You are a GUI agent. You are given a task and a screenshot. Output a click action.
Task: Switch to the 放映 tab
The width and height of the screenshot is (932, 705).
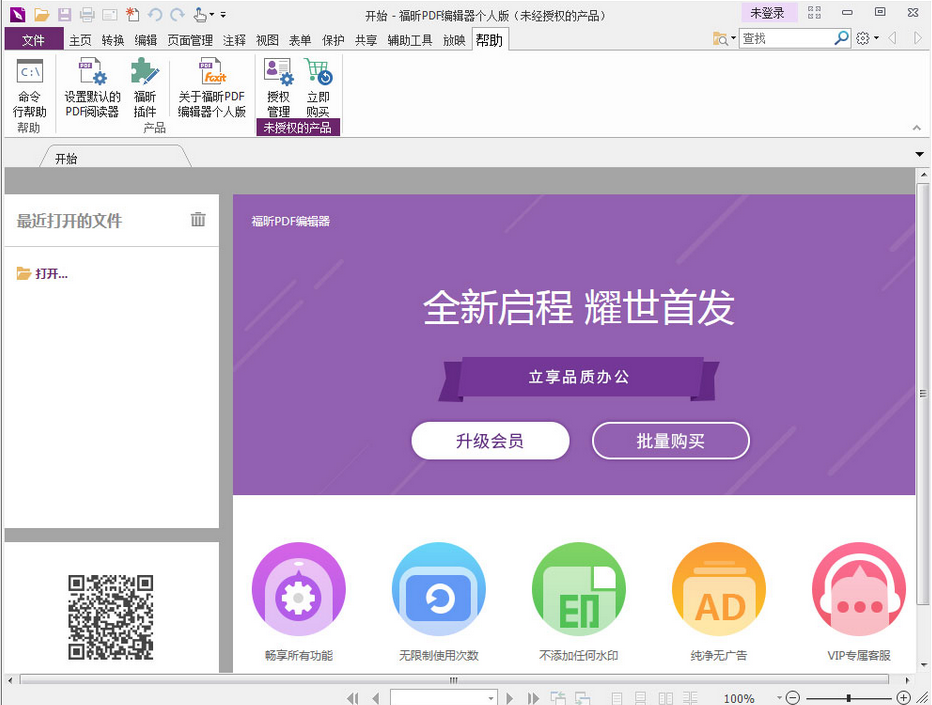click(x=454, y=40)
